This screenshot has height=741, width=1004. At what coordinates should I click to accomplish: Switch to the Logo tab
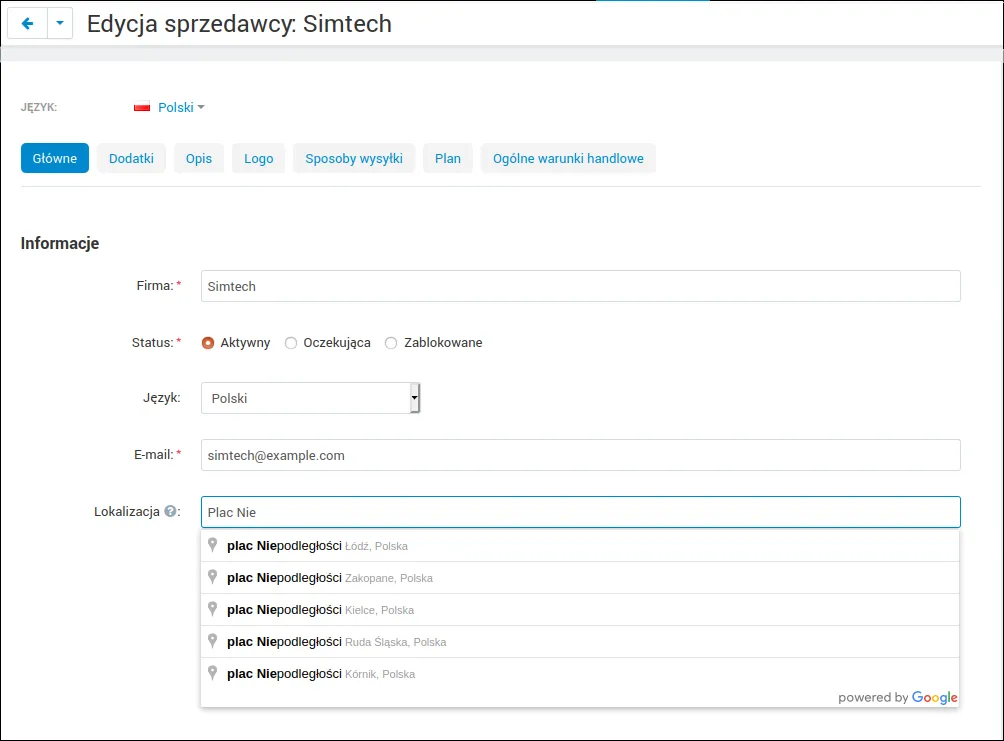(259, 158)
